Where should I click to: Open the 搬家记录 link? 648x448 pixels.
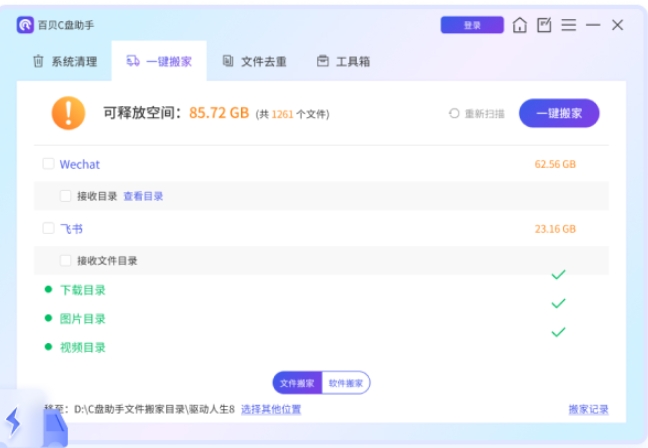[x=588, y=410]
